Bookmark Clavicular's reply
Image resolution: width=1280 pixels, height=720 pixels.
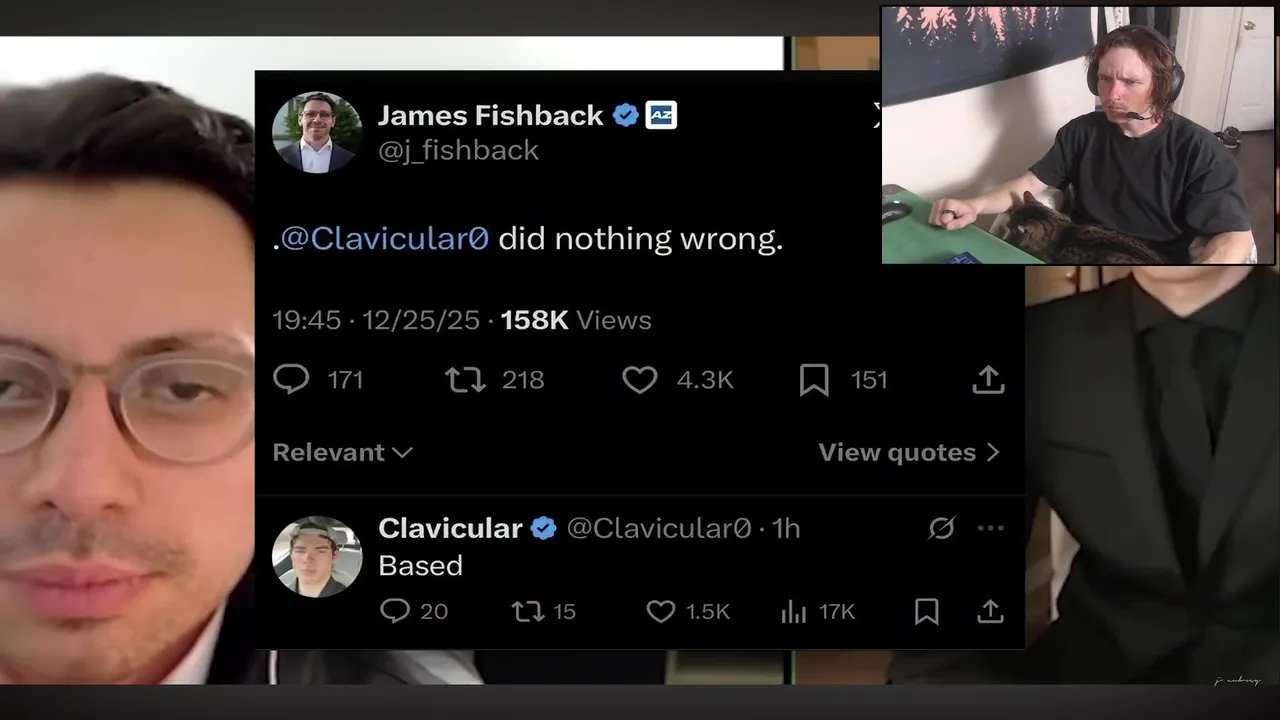coord(927,611)
